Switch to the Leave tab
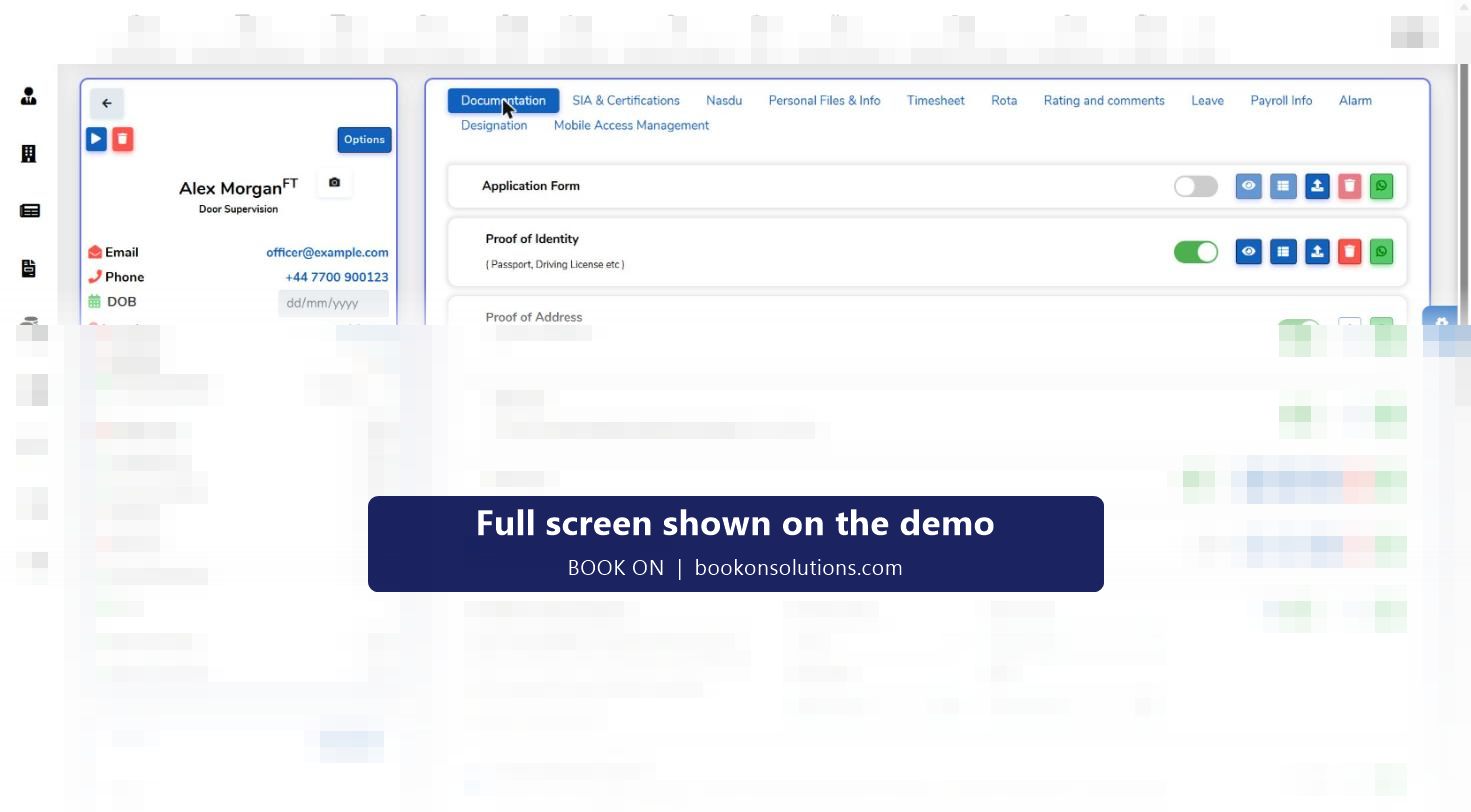1471x812 pixels. 1207,100
